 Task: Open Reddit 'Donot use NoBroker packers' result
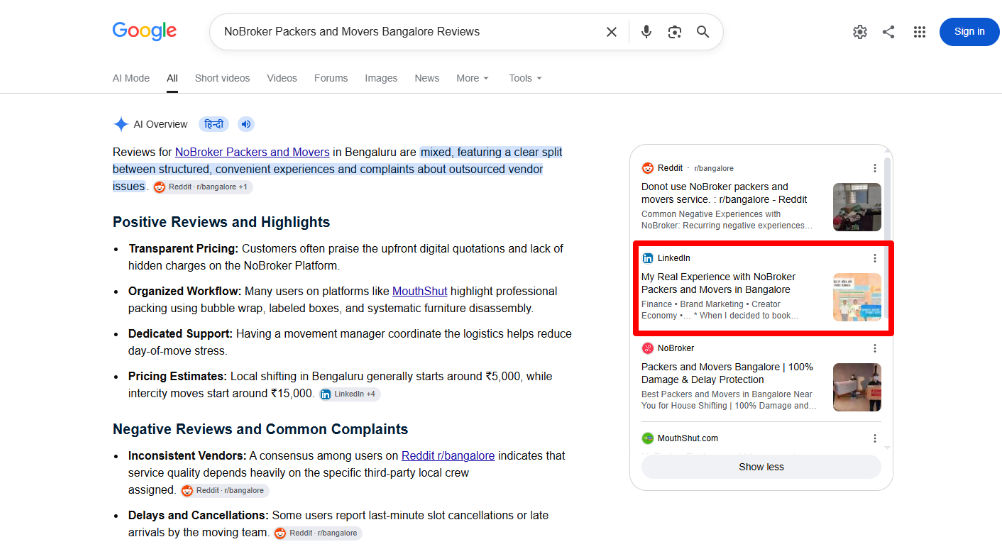[724, 193]
